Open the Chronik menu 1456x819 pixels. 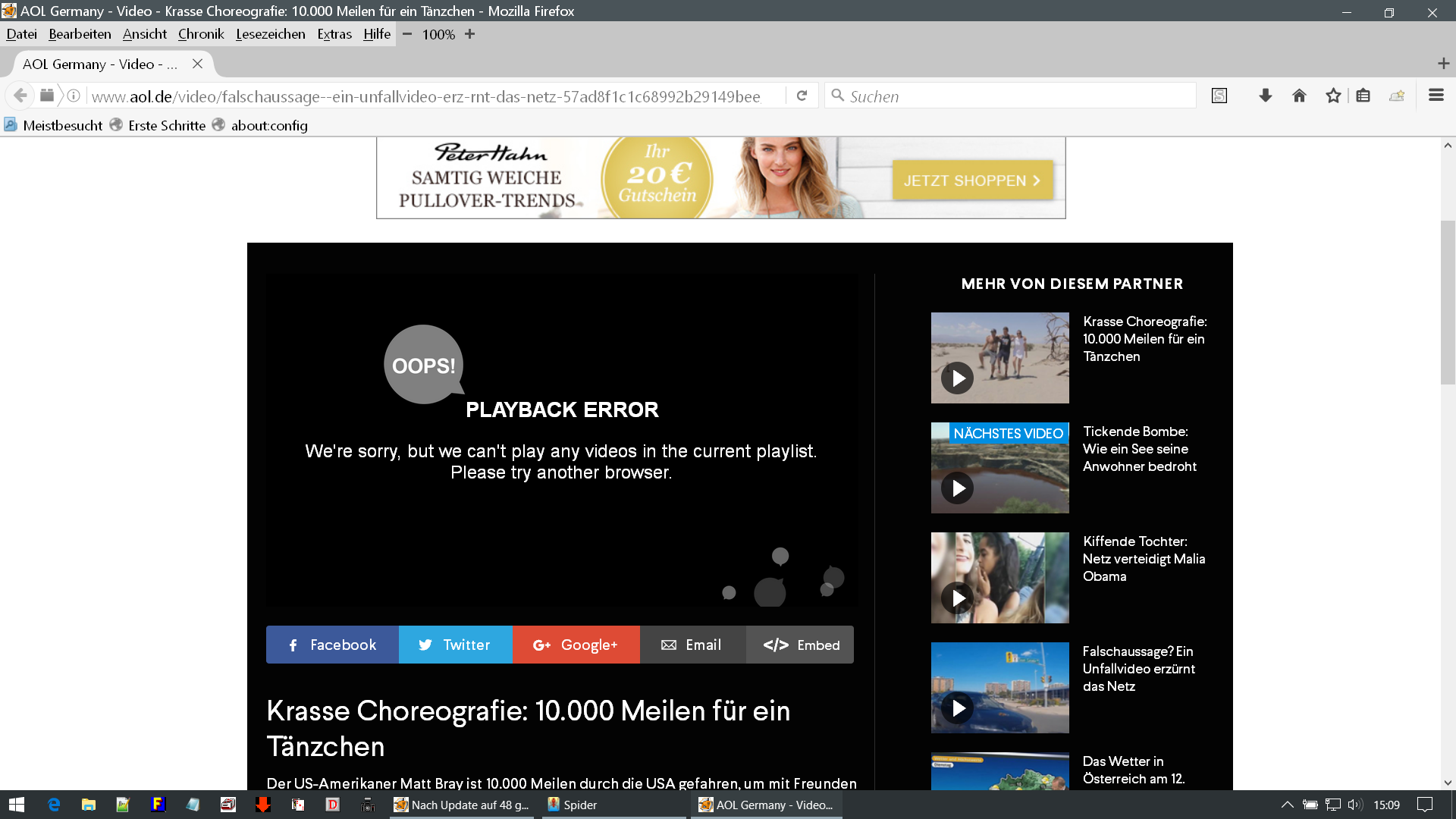pos(201,34)
